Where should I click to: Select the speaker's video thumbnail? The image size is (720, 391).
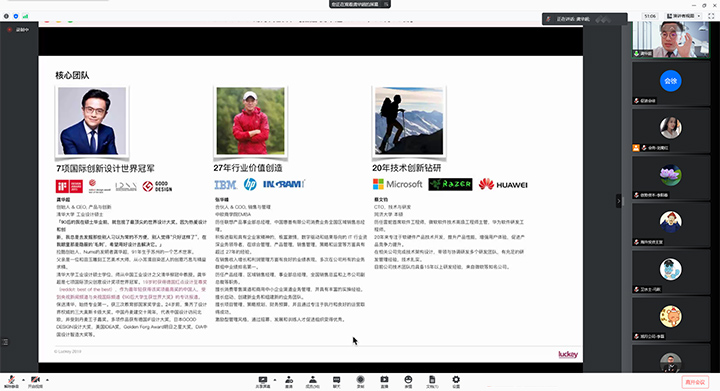coord(670,39)
